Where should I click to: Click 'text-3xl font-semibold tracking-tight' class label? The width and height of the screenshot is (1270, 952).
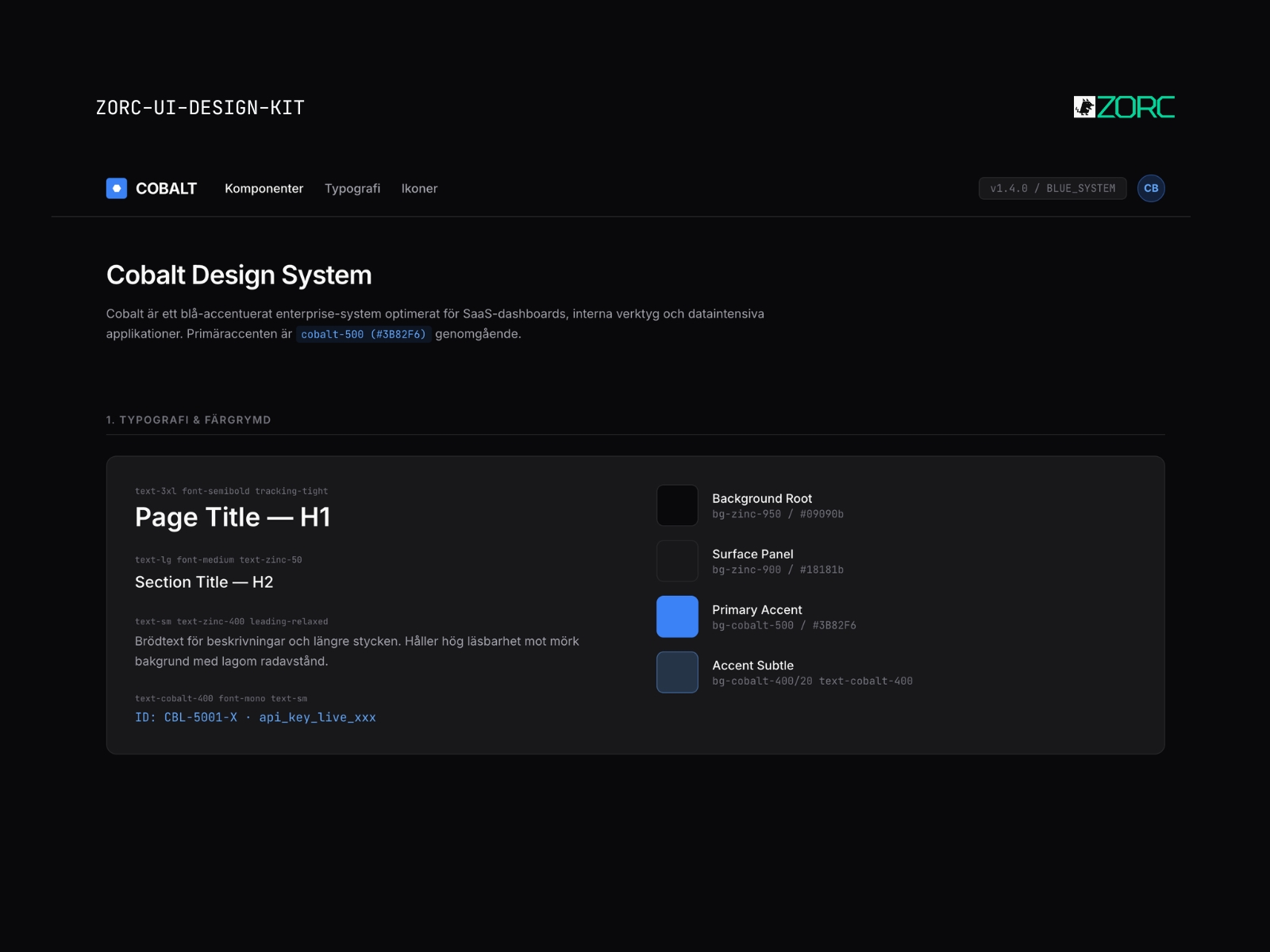pos(231,491)
